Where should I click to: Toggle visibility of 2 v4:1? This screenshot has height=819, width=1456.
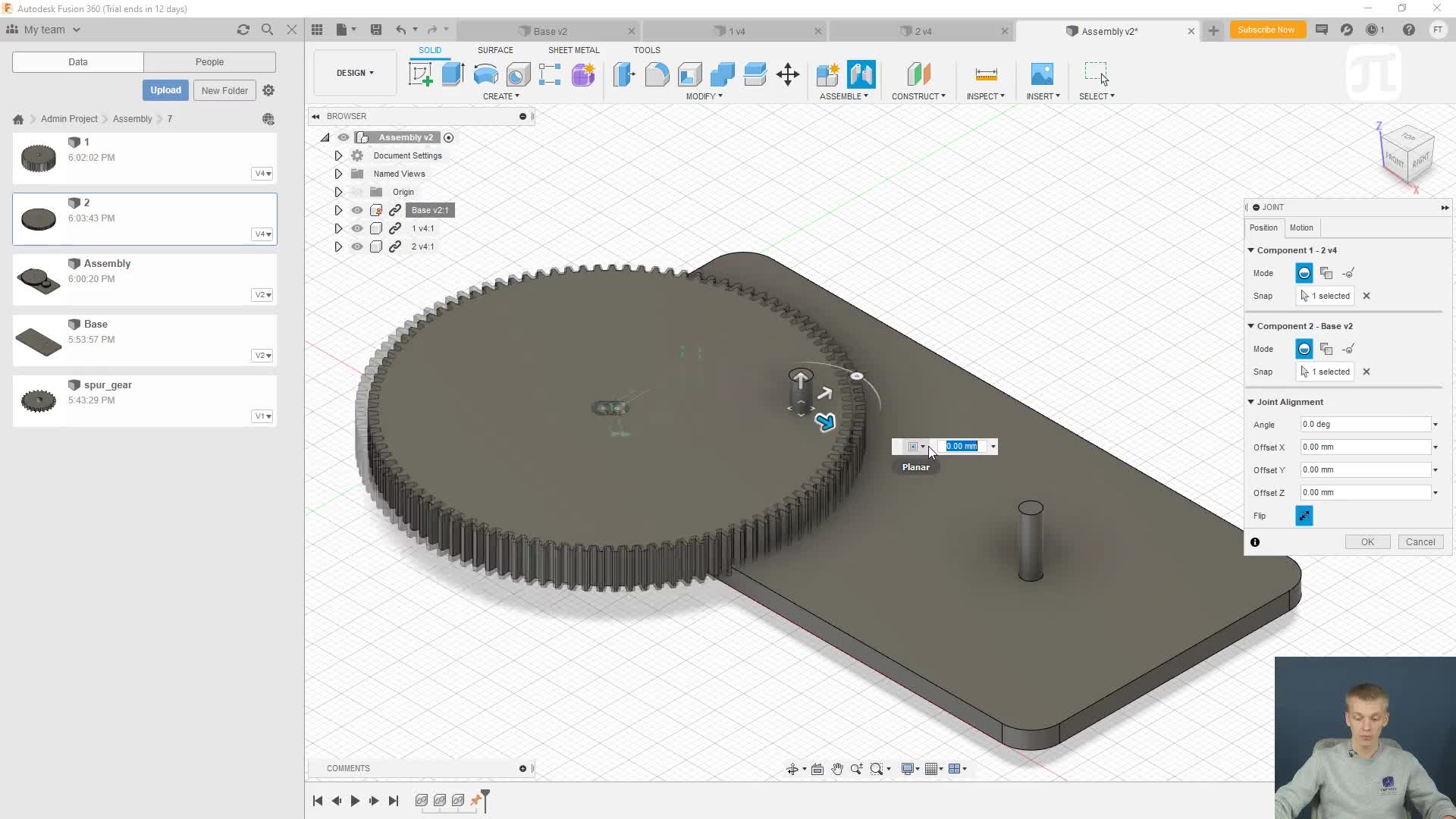(x=357, y=246)
